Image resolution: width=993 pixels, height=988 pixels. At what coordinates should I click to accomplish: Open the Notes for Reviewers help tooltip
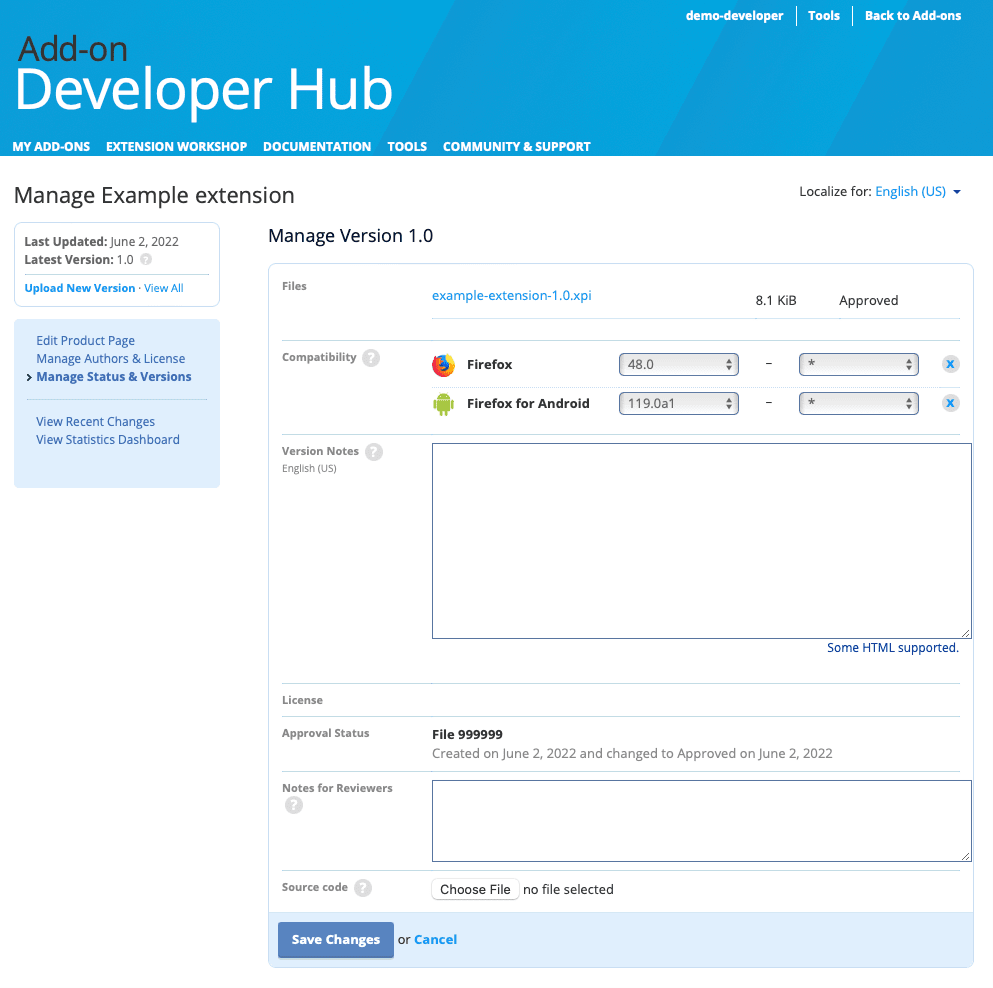click(293, 804)
